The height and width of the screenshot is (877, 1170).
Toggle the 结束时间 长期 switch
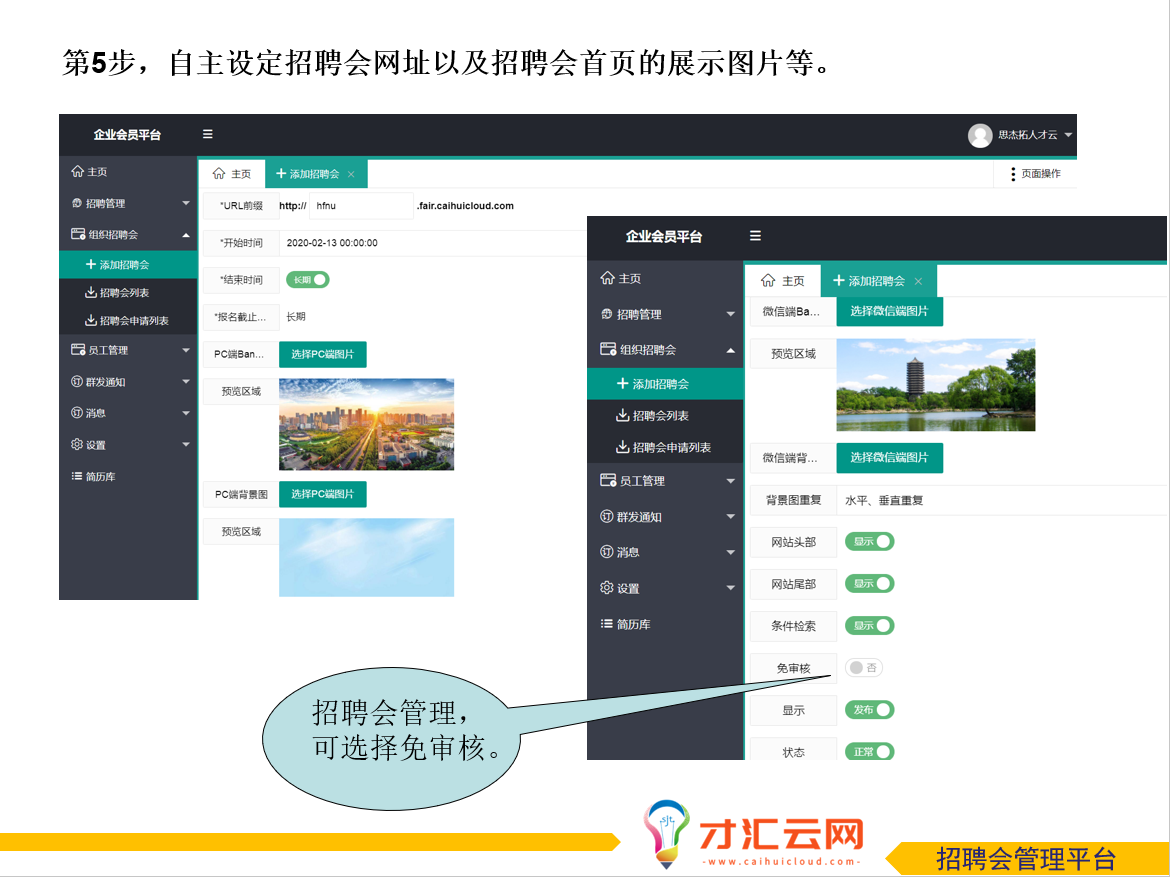(307, 279)
